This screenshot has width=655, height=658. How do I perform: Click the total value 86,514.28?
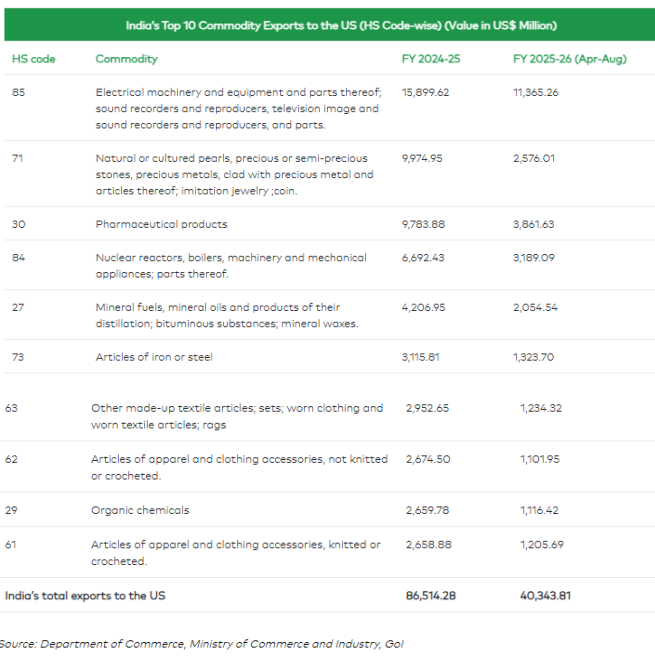(430, 596)
